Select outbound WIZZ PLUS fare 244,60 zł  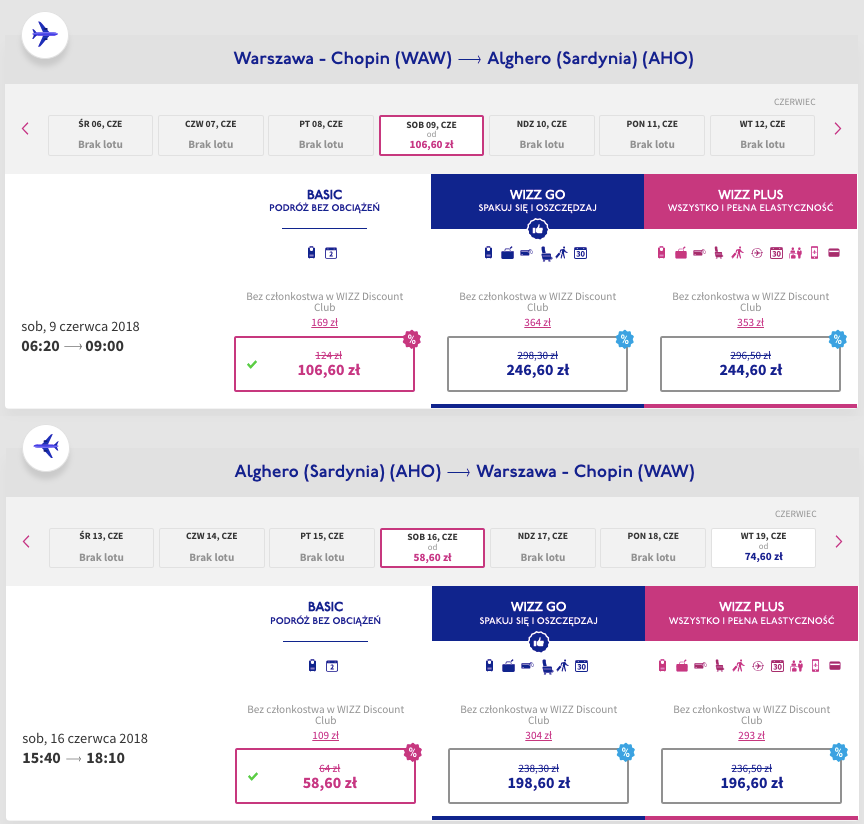[750, 364]
